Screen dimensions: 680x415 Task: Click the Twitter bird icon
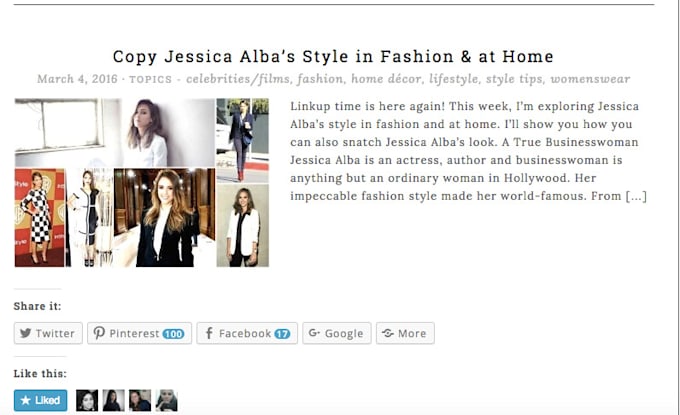[26, 333]
